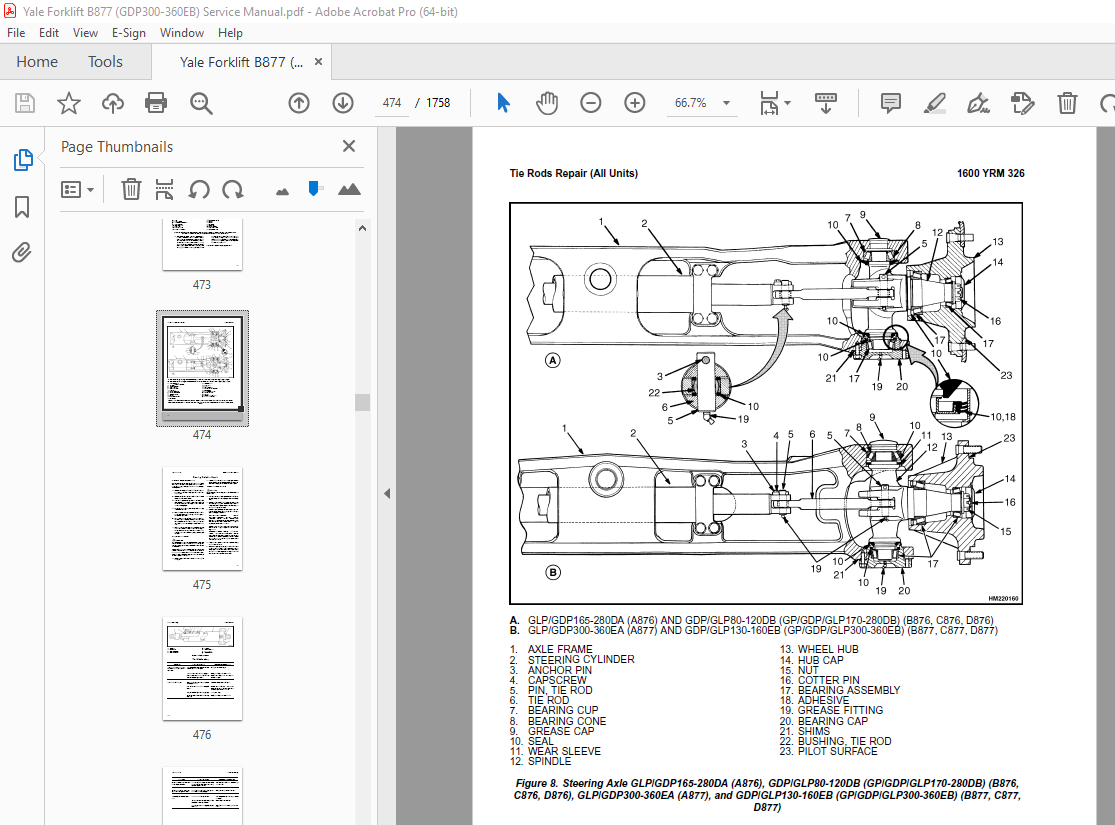Open the E-Sign menu
Image resolution: width=1115 pixels, height=825 pixels.
pyautogui.click(x=129, y=33)
